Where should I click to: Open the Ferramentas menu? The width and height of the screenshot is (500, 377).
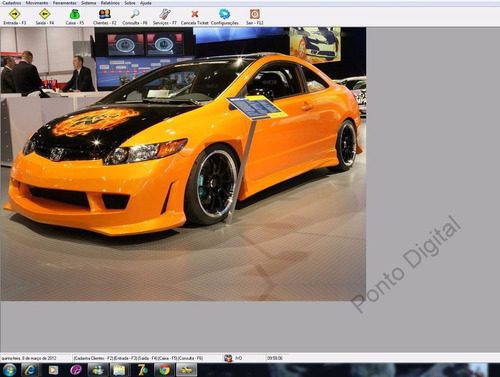(65, 3)
